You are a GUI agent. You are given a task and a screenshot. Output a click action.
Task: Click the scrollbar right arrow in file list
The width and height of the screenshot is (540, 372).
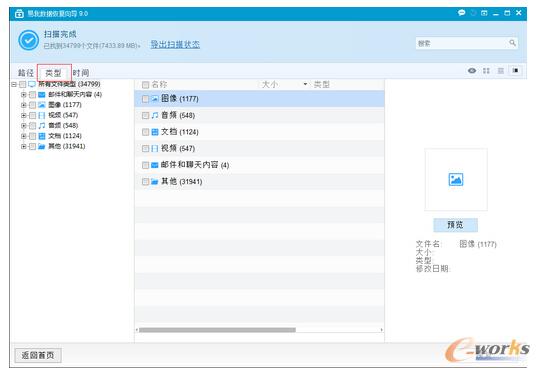pyautogui.click(x=382, y=330)
